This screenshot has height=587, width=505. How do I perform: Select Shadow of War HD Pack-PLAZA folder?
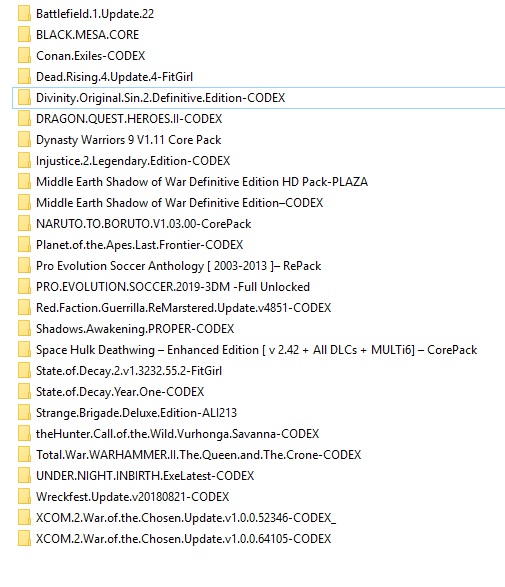pyautogui.click(x=202, y=182)
